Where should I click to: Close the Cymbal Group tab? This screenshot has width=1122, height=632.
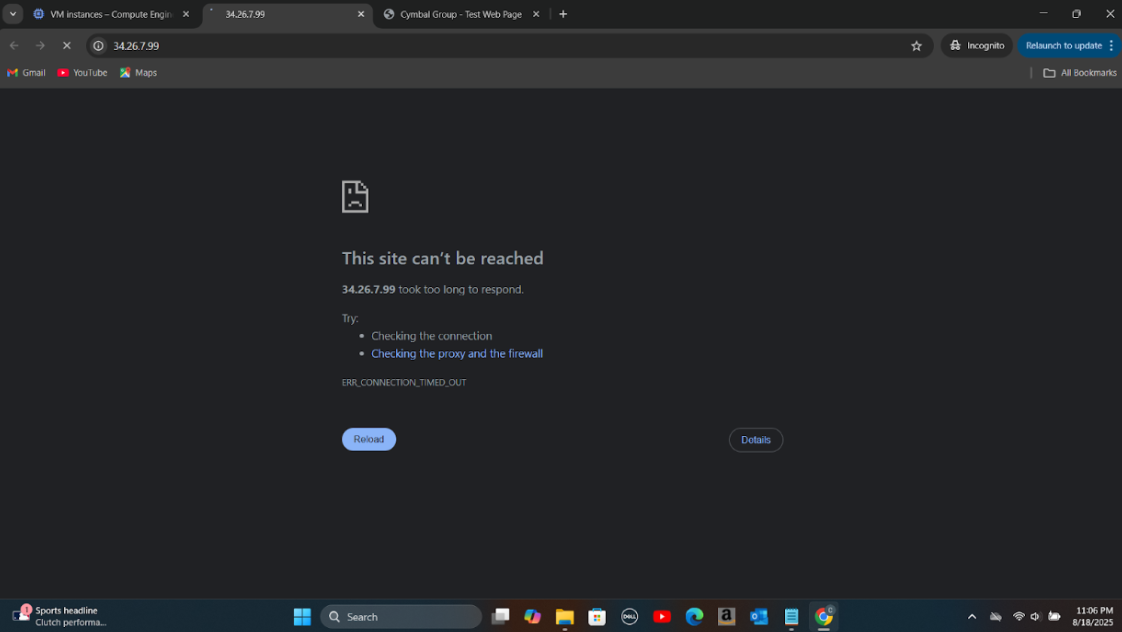(536, 14)
